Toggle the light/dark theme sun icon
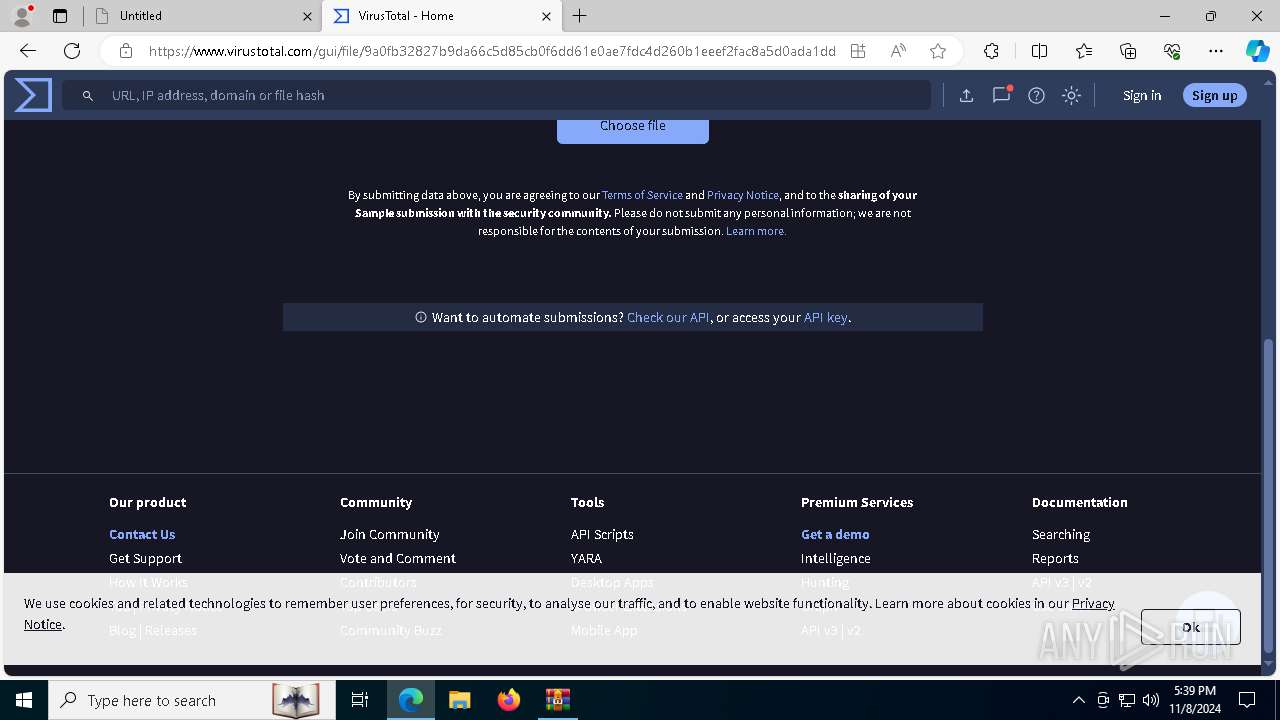This screenshot has height=720, width=1280. pyautogui.click(x=1071, y=96)
